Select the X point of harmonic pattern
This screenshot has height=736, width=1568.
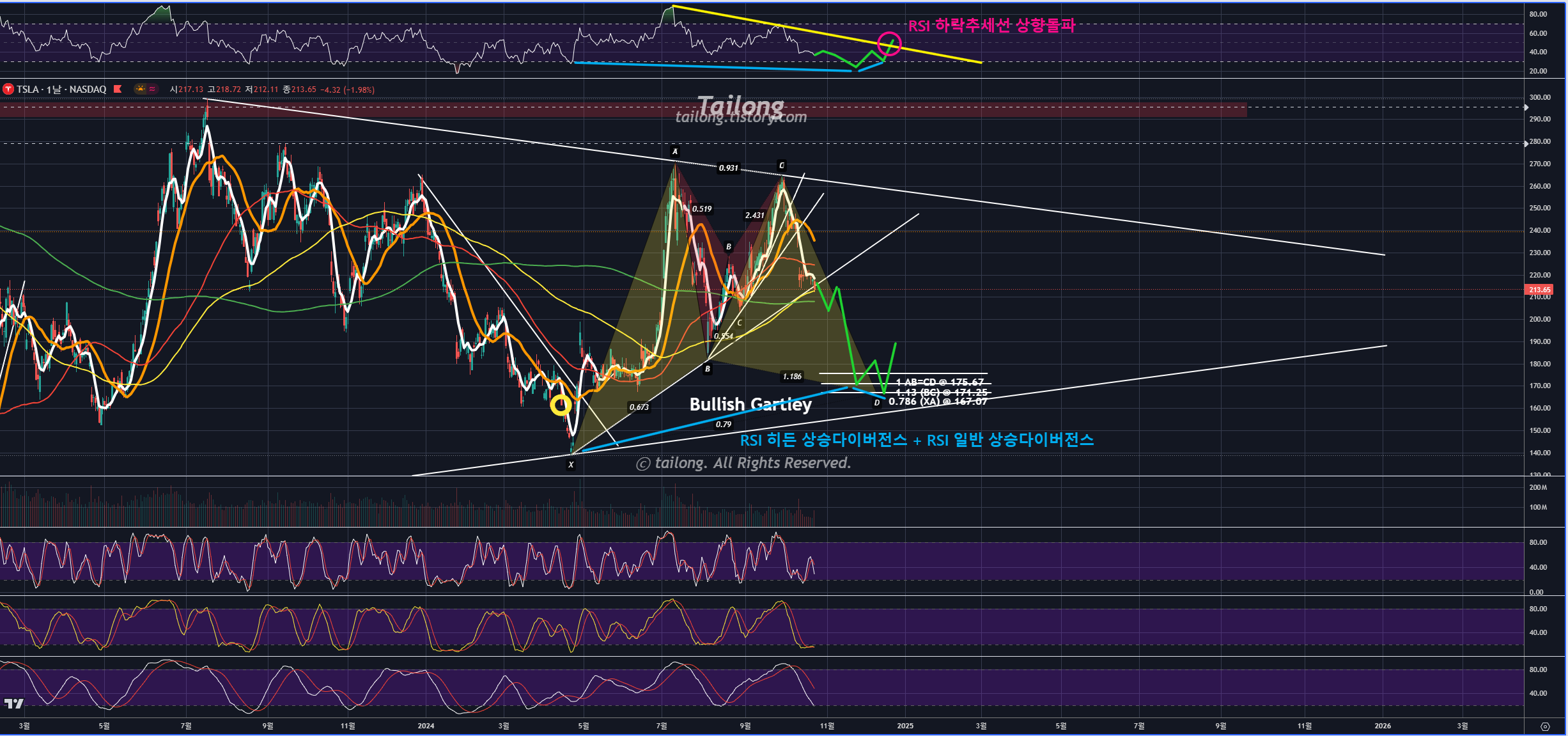point(571,465)
